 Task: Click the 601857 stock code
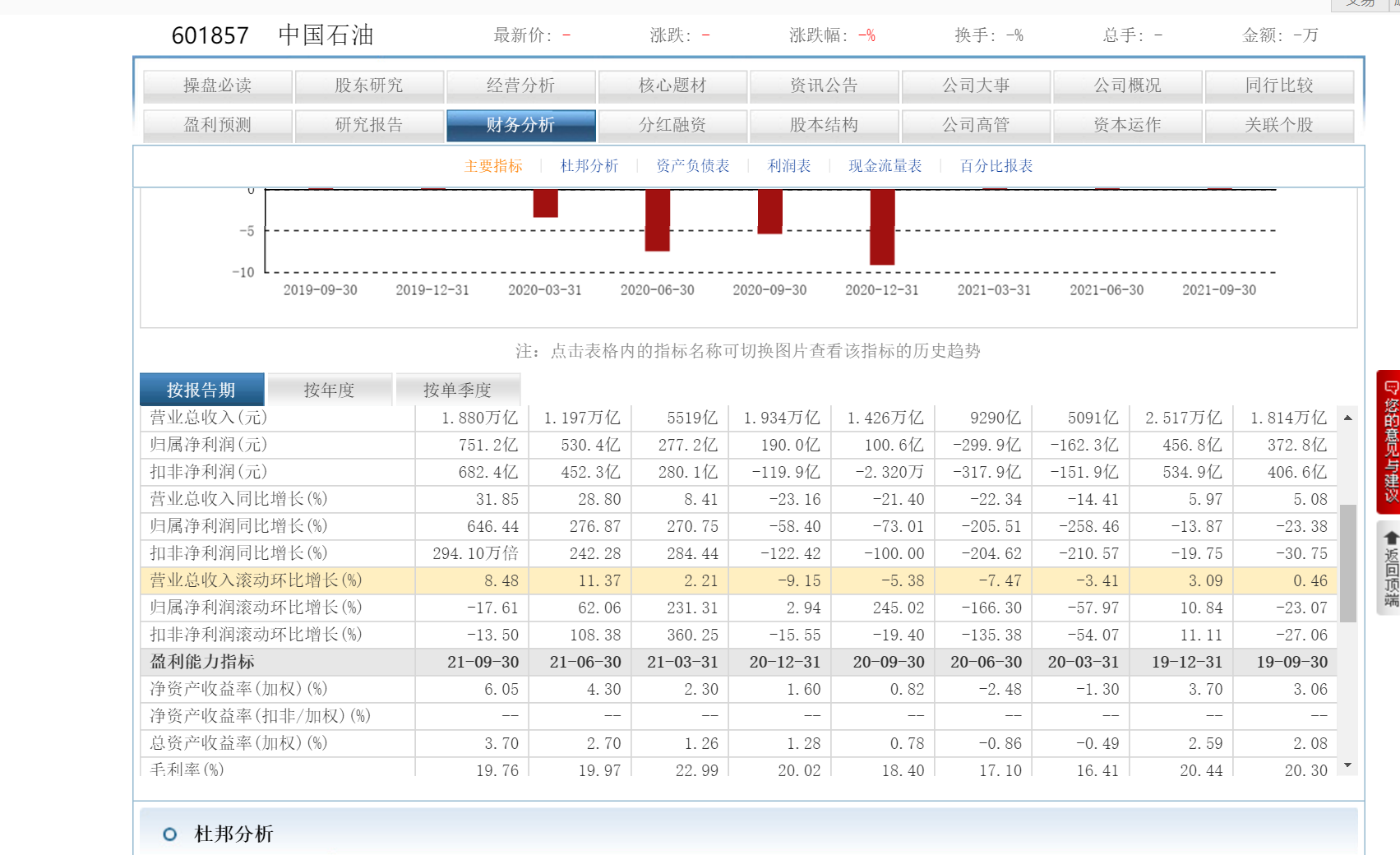click(x=210, y=35)
